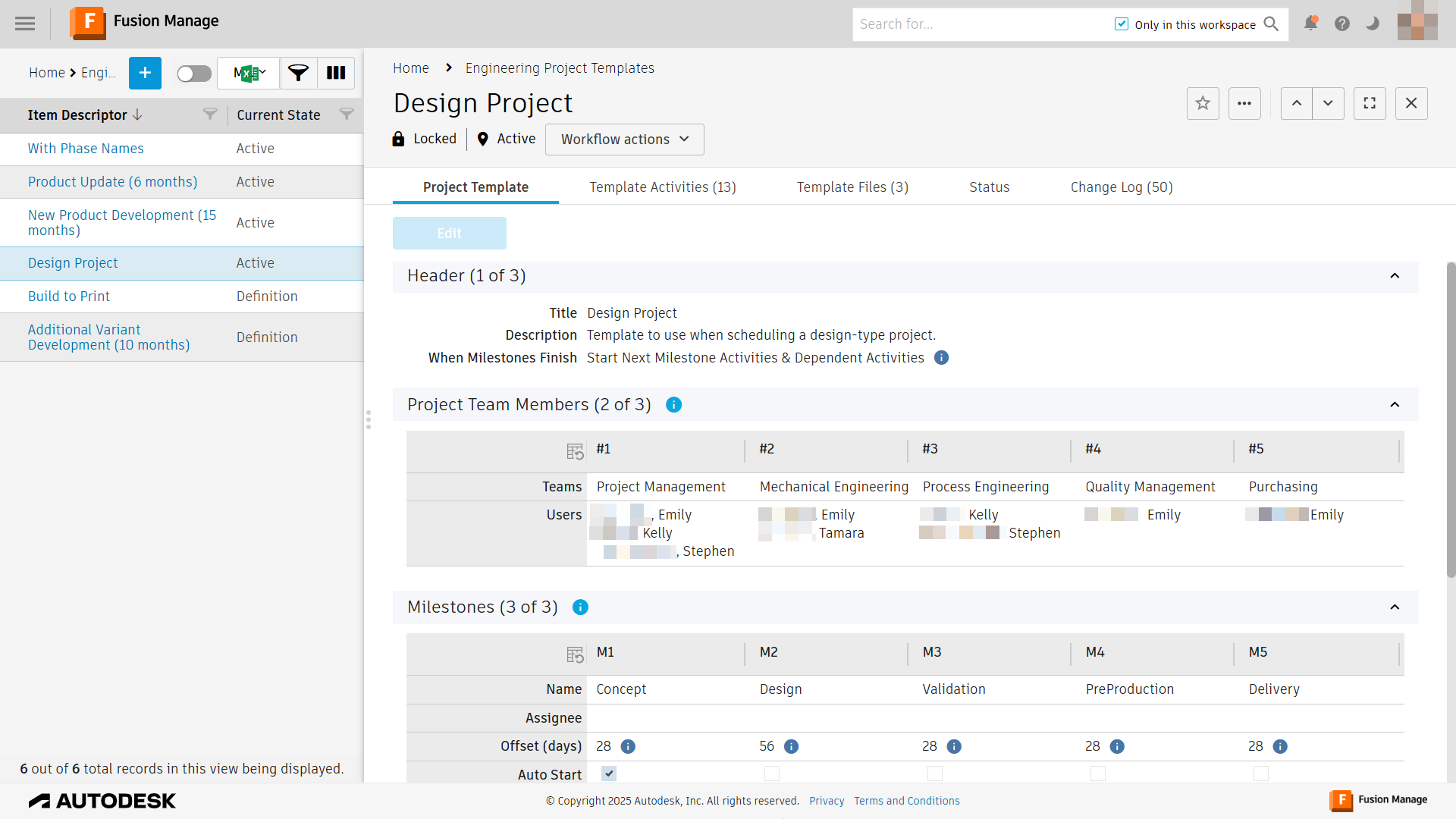This screenshot has height=819, width=1456.
Task: Switch to Template Activities tab
Action: pos(663,187)
